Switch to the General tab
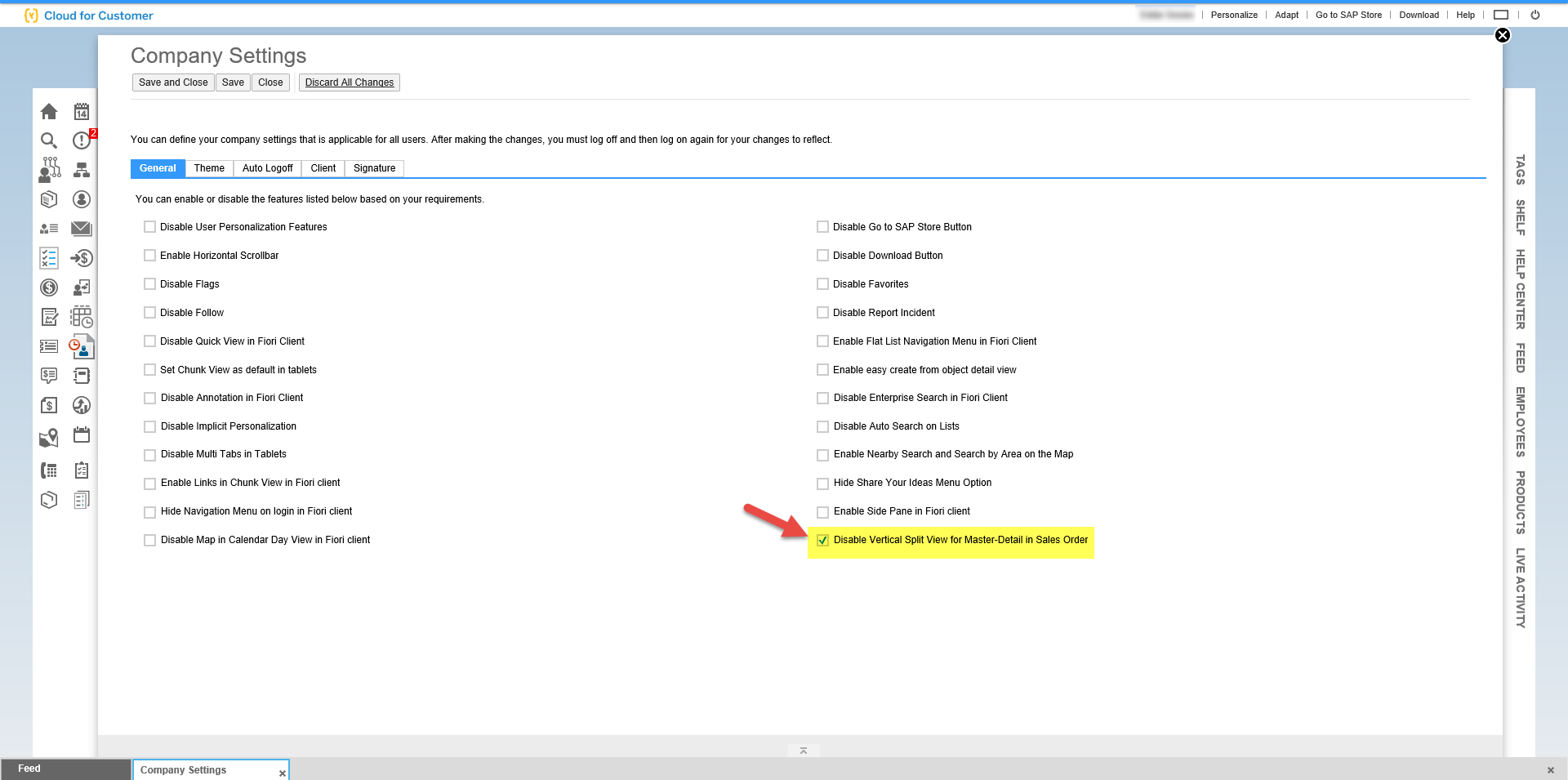Image resolution: width=1568 pixels, height=780 pixels. (158, 168)
